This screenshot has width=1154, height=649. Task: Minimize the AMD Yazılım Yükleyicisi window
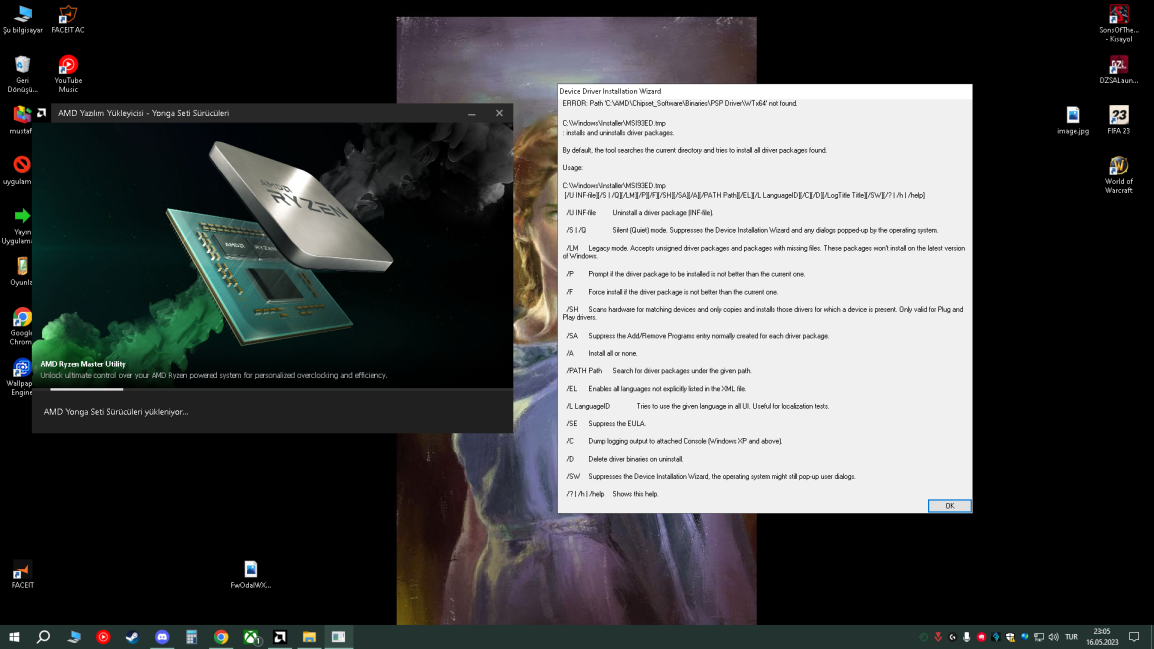pos(472,113)
